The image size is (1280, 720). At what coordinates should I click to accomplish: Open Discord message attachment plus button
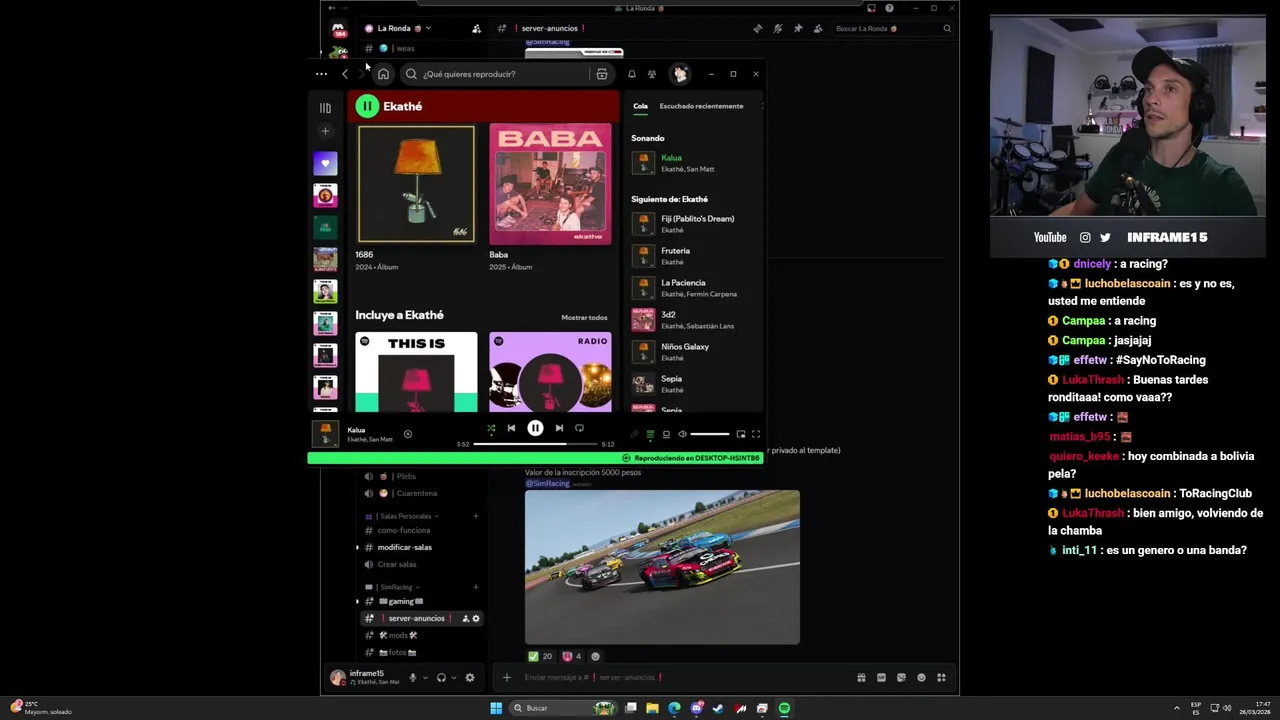tap(506, 677)
